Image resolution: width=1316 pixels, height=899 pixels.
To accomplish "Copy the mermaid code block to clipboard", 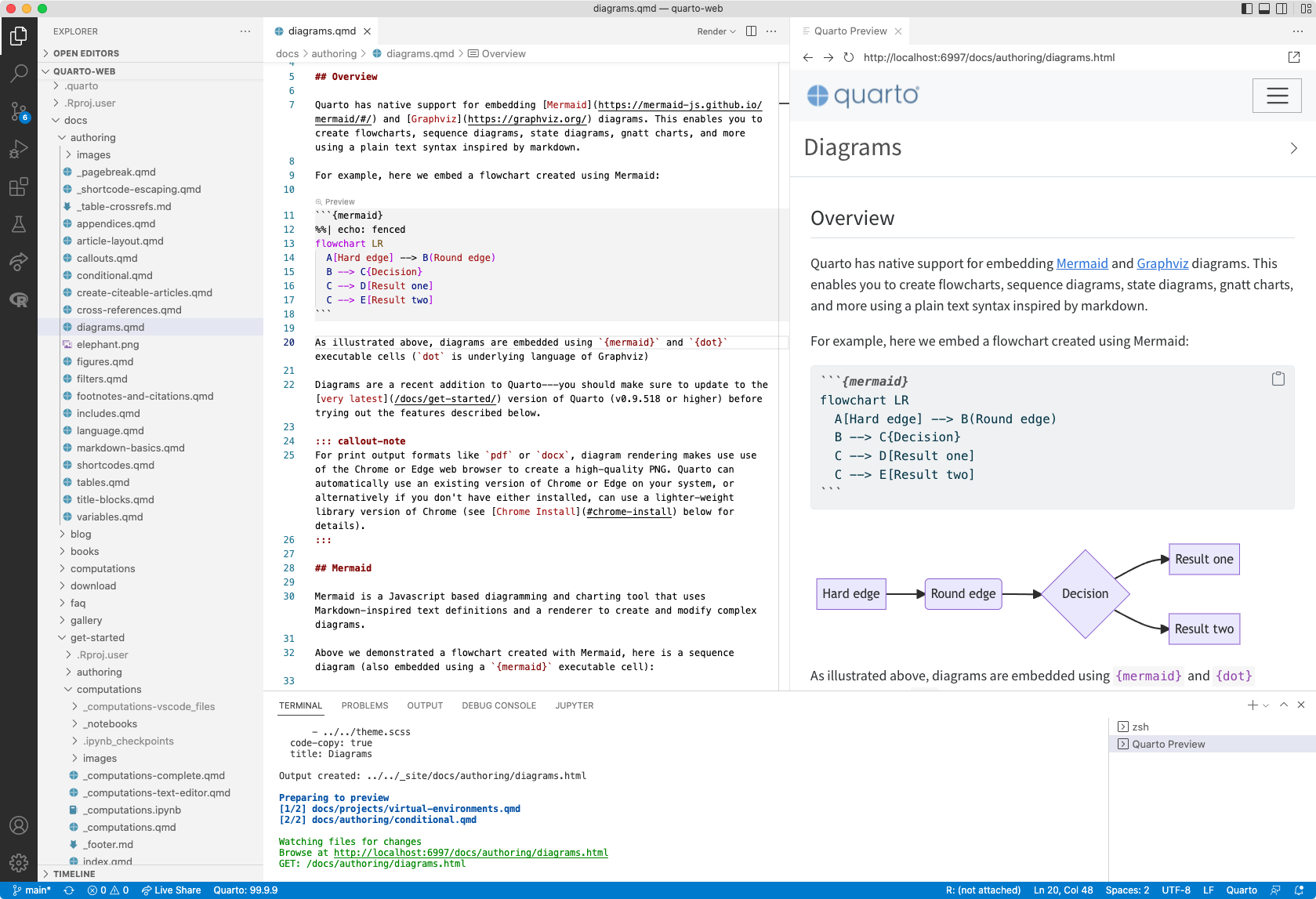I will coord(1278,379).
